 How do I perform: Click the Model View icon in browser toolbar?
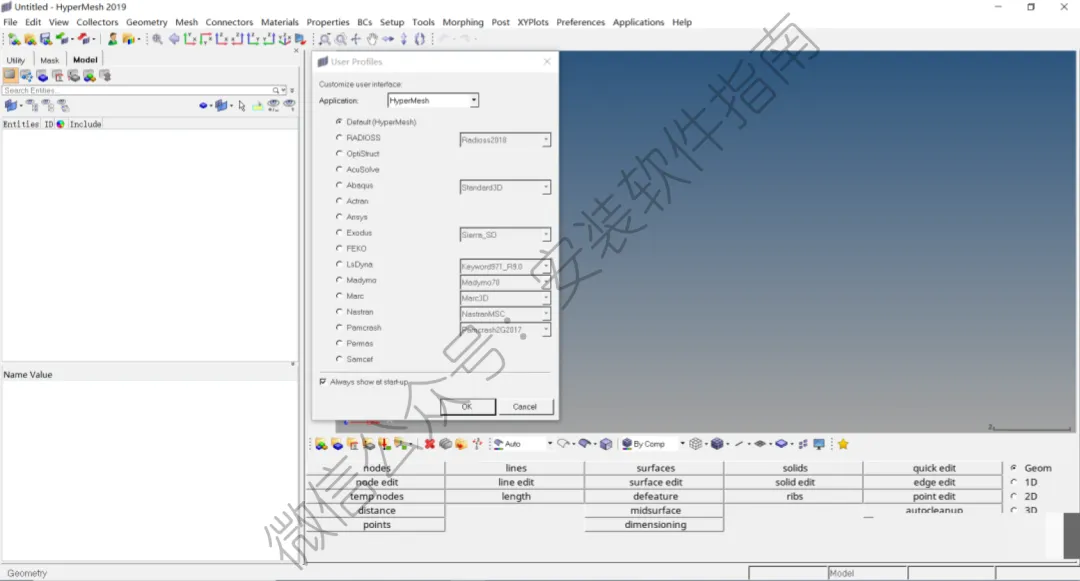click(10, 76)
